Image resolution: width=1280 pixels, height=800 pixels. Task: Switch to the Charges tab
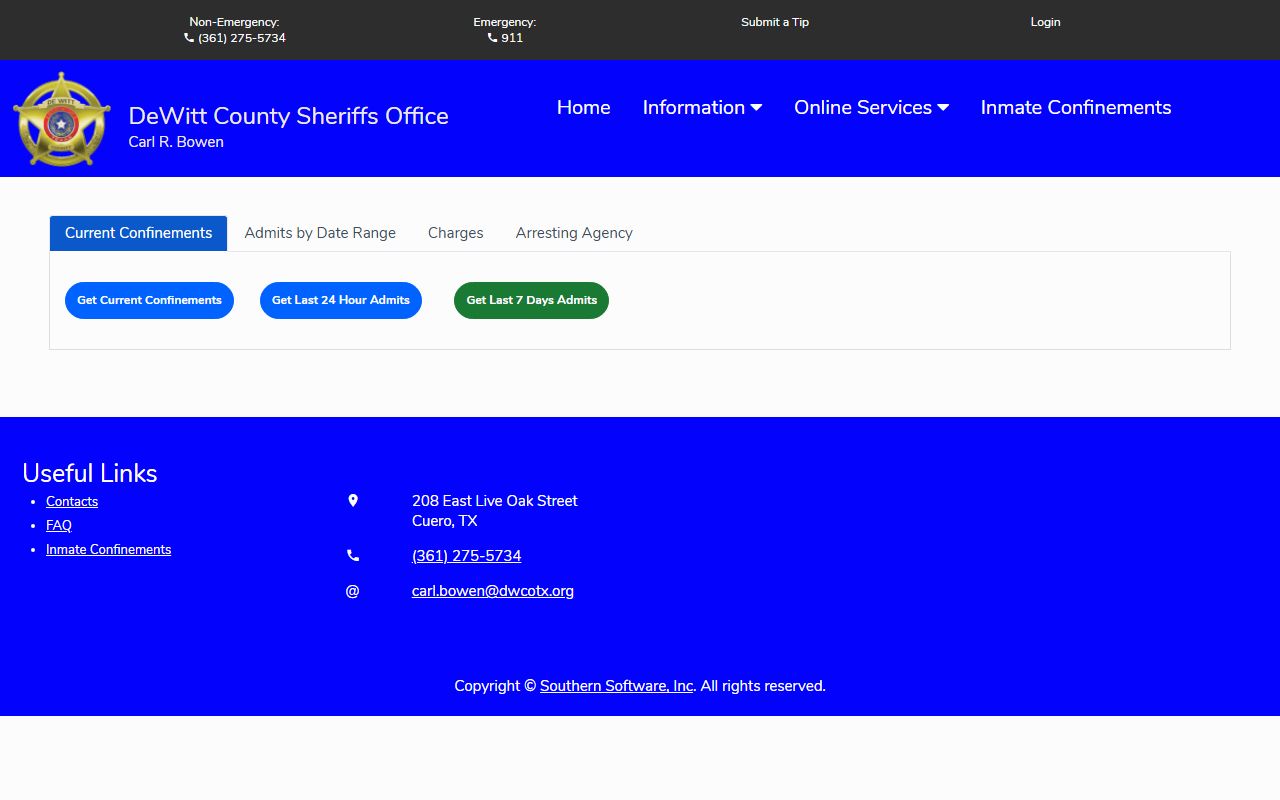click(456, 233)
